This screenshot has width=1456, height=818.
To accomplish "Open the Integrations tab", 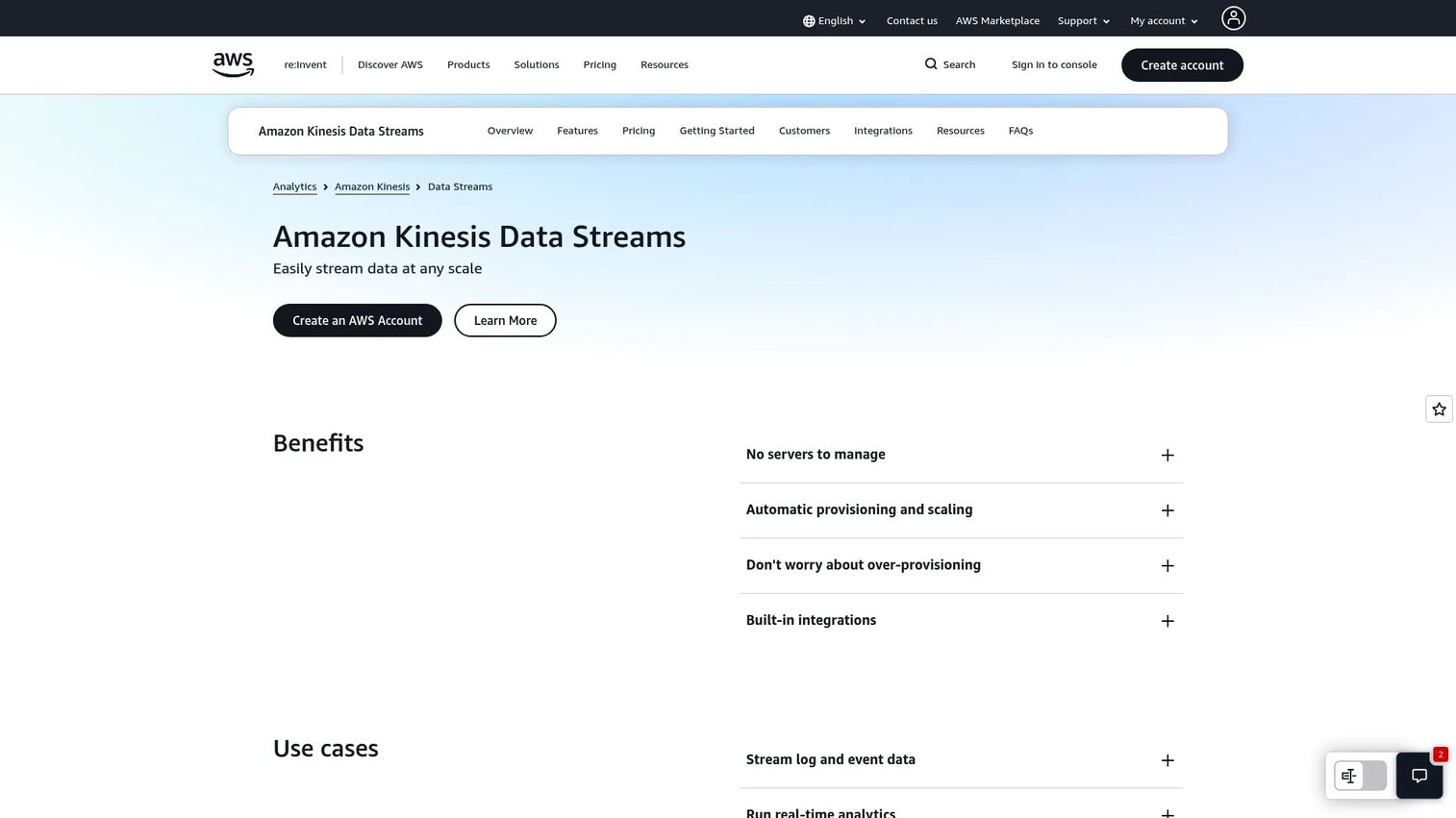I will point(883,131).
